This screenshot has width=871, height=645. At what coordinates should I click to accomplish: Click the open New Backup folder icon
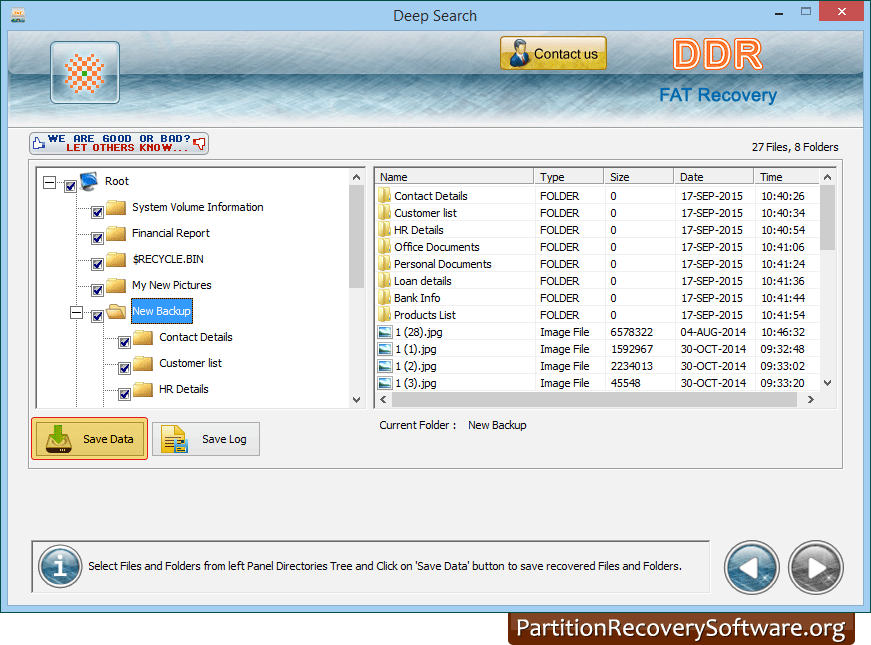tap(116, 311)
